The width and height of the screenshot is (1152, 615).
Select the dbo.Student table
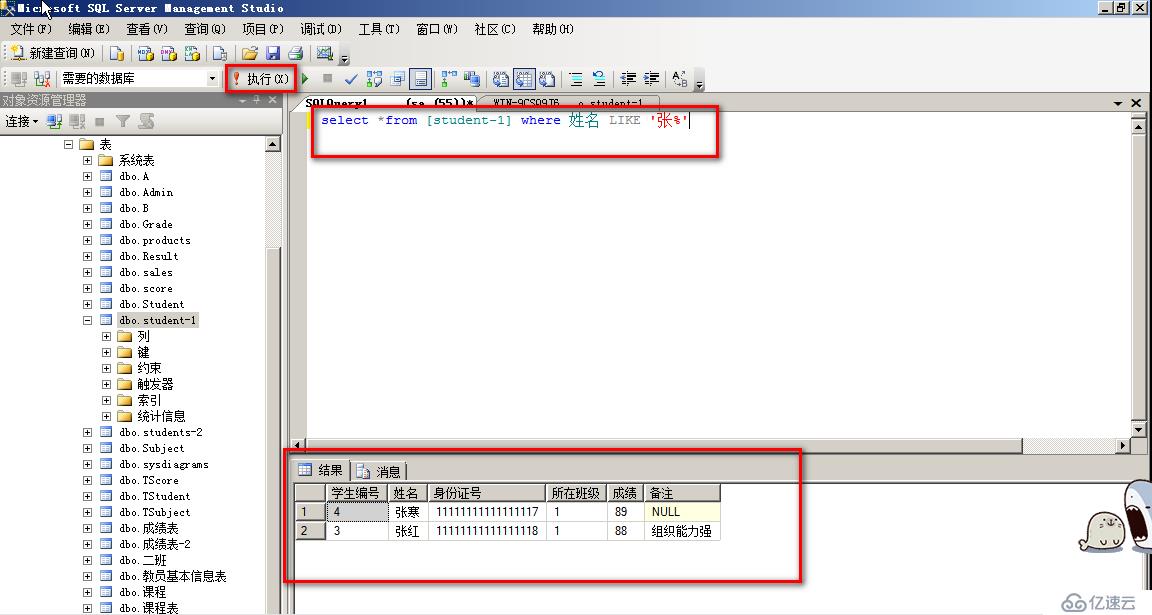click(152, 304)
